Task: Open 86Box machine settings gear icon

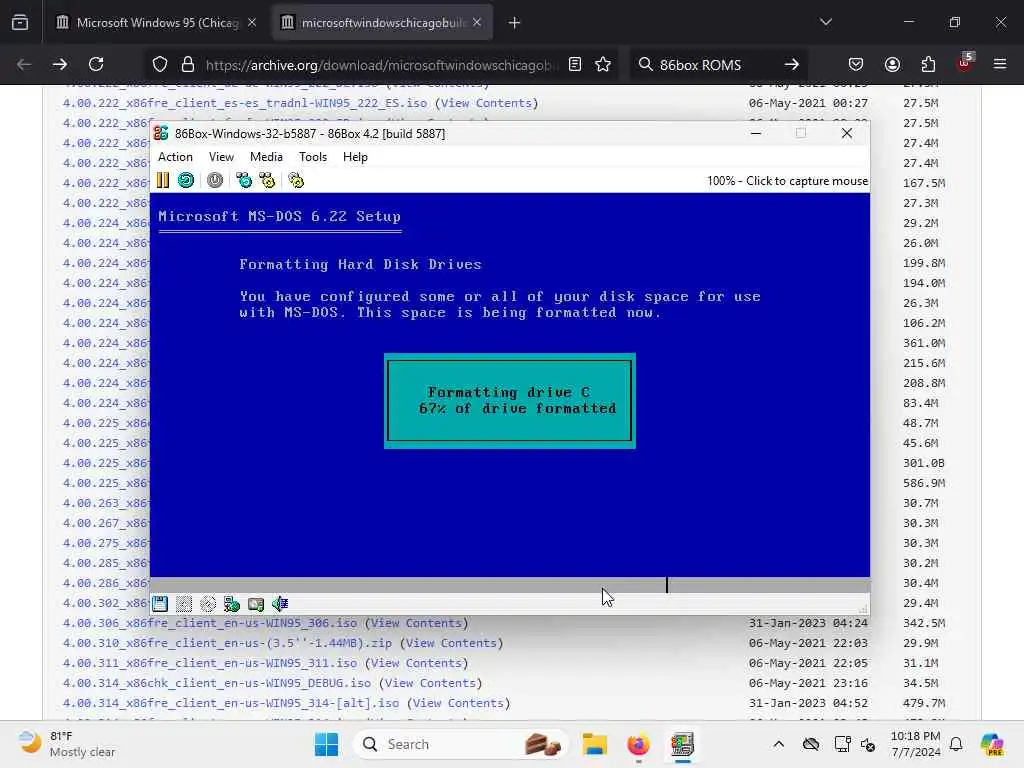Action: [x=296, y=180]
